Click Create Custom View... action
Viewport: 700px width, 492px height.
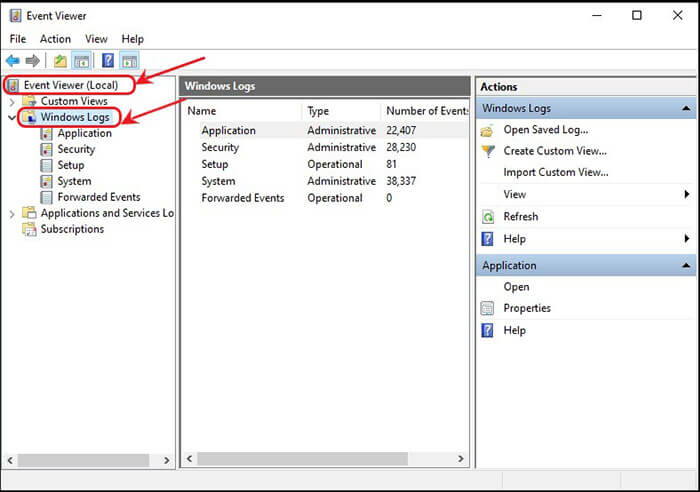point(555,151)
